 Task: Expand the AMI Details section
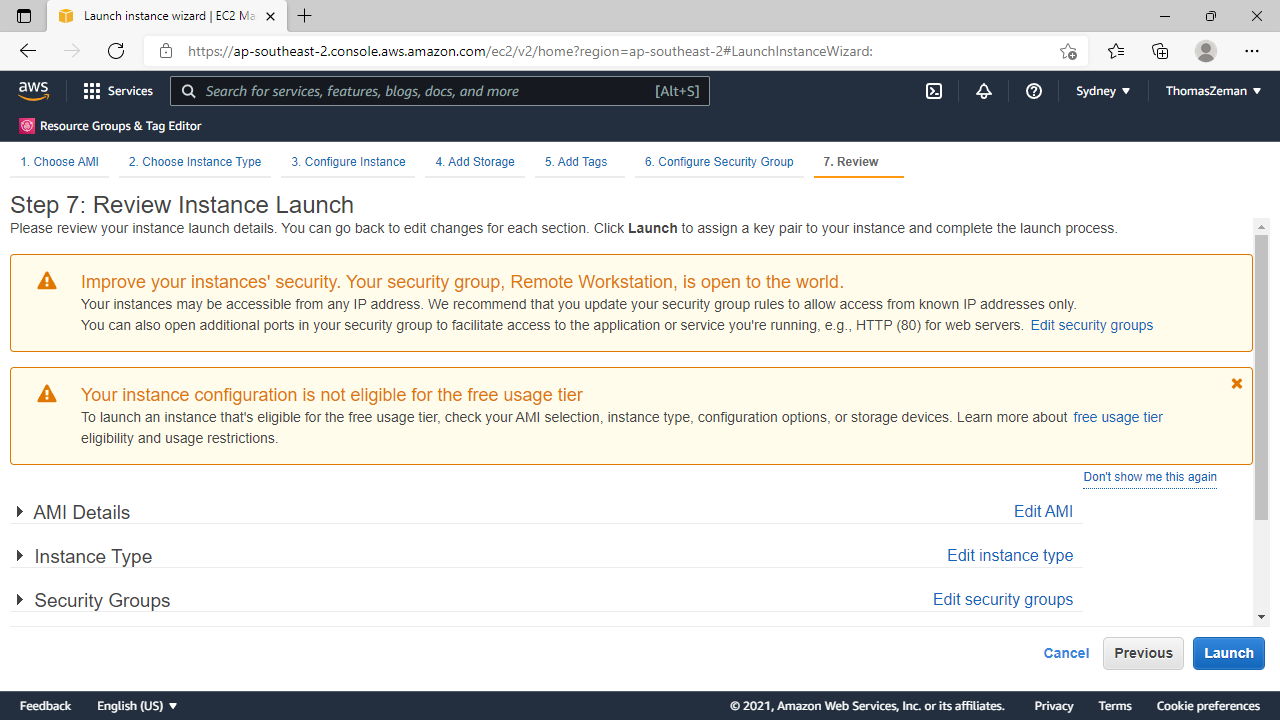[20, 512]
